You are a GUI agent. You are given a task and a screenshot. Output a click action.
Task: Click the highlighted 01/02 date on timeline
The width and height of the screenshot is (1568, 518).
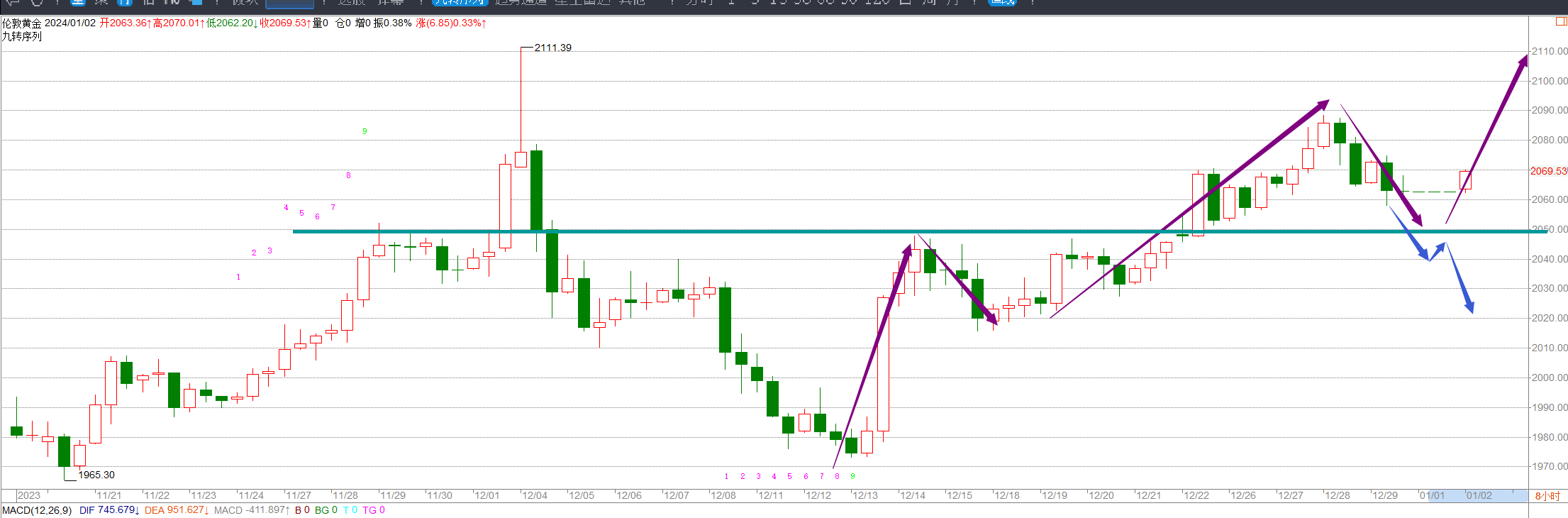(x=1479, y=495)
